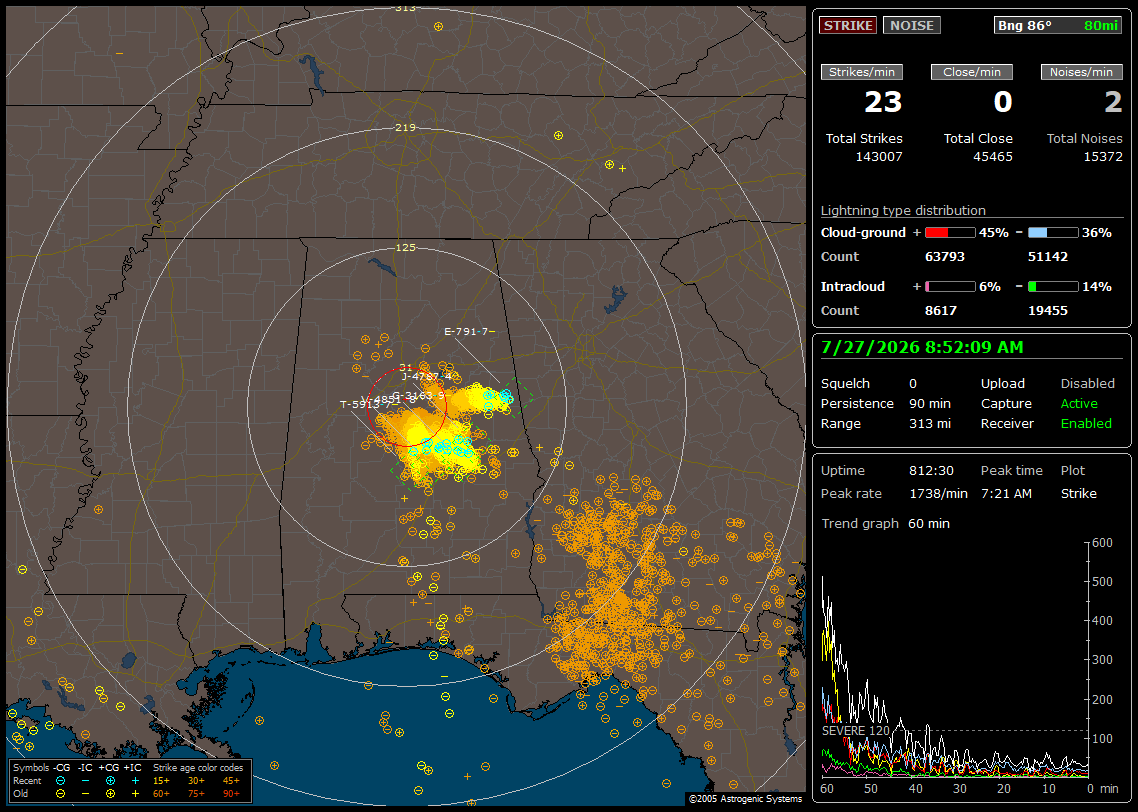Image resolution: width=1138 pixels, height=812 pixels.
Task: Click the Strikes/min label box
Action: click(x=861, y=72)
